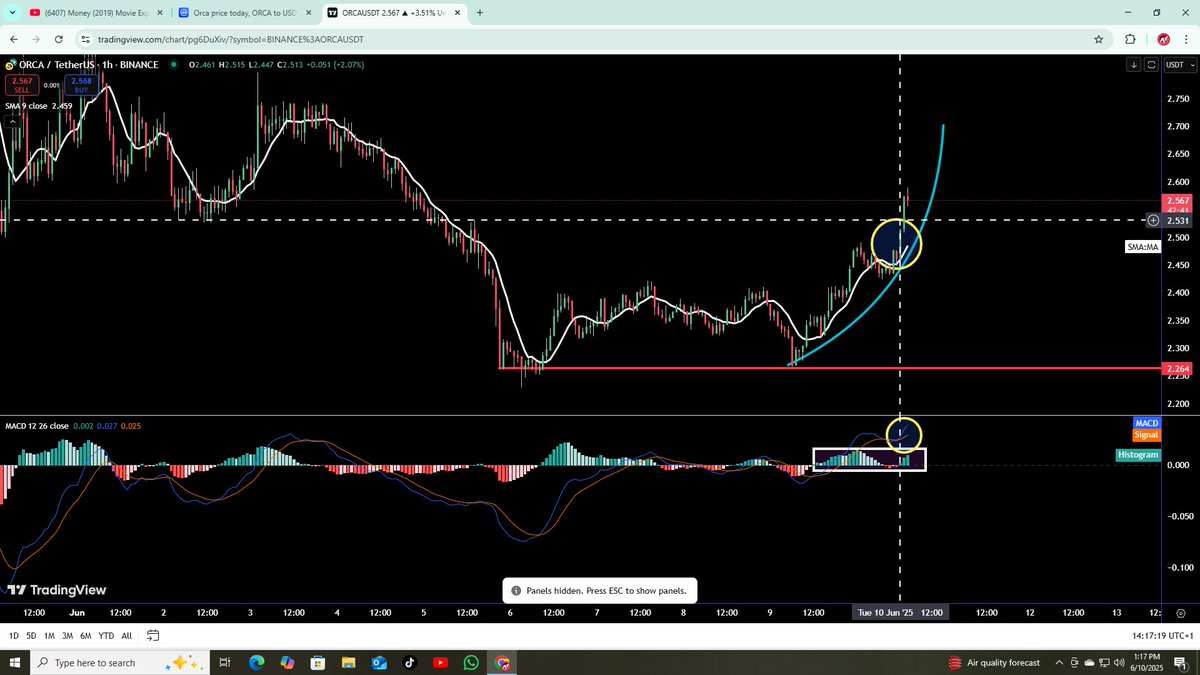Click the orange Signal label
The image size is (1200, 675).
click(1145, 435)
